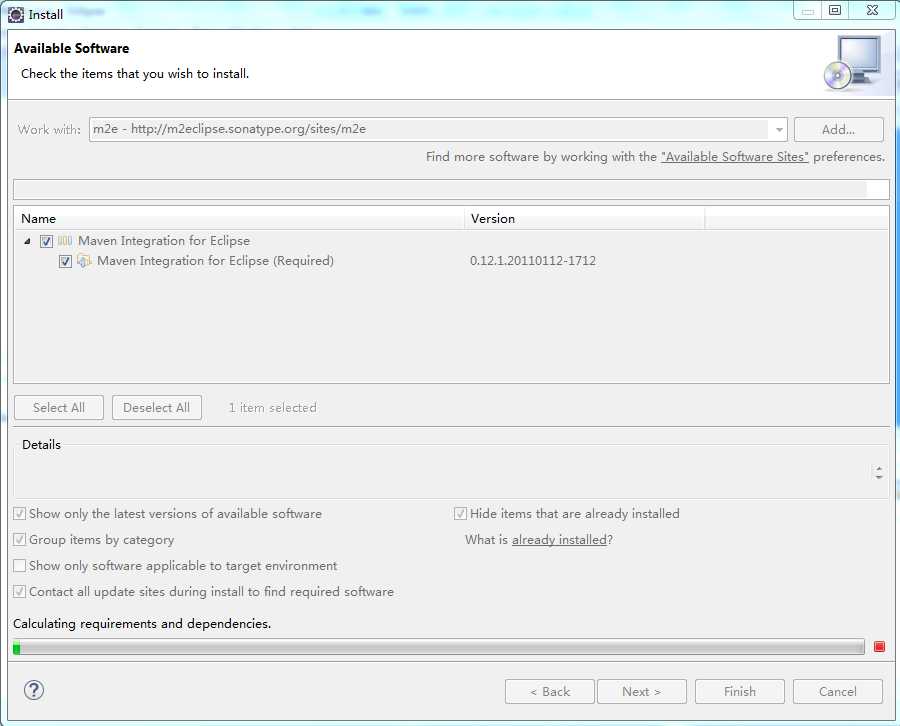Click the Finish button
900x726 pixels.
(740, 692)
